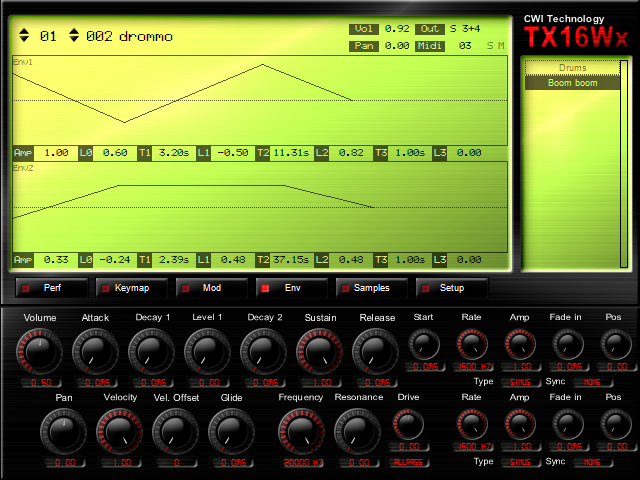Image resolution: width=640 pixels, height=480 pixels.
Task: Switch to the Keymap page
Action: click(131, 288)
